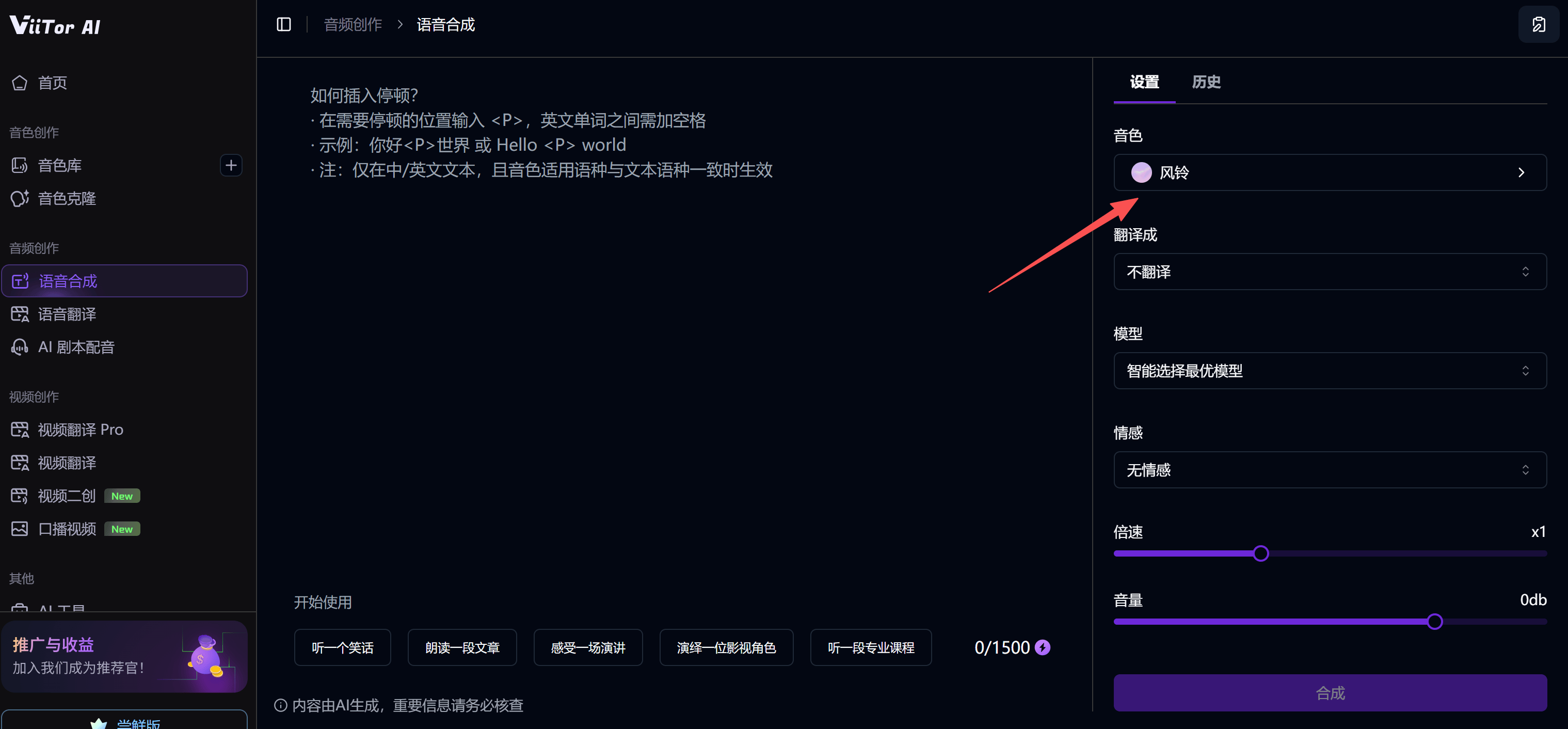Expand the 智能选择最优模型 model dropdown

click(x=1330, y=370)
